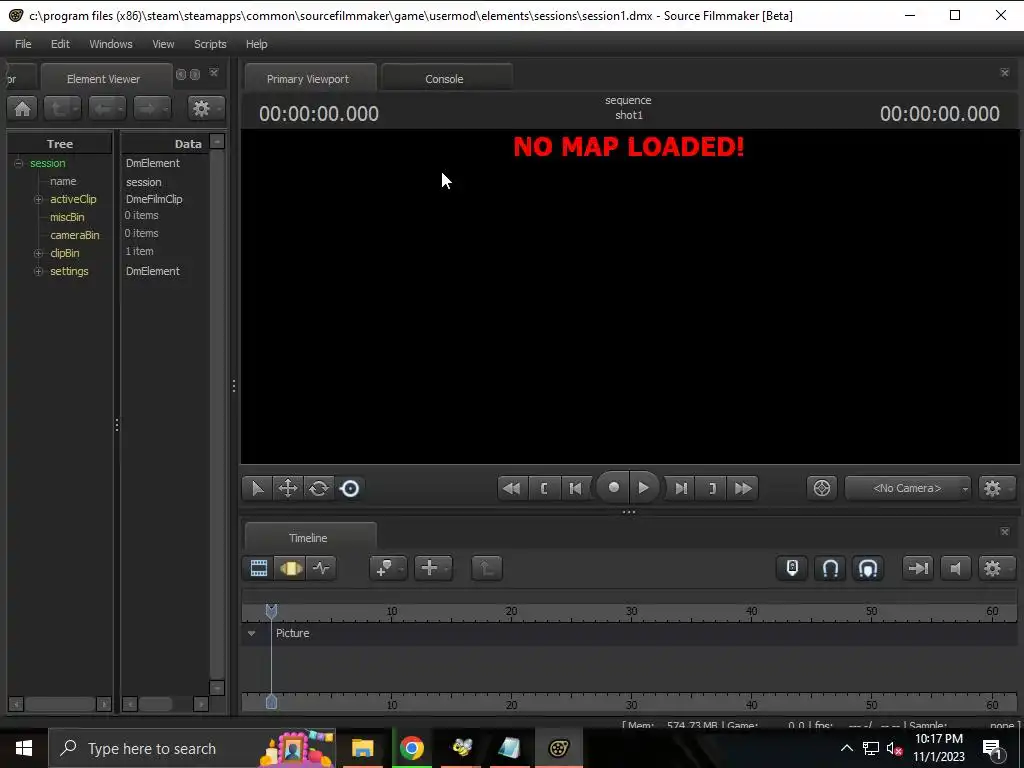The image size is (1024, 768).
Task: Toggle timeline snapping magnet
Action: click(830, 568)
